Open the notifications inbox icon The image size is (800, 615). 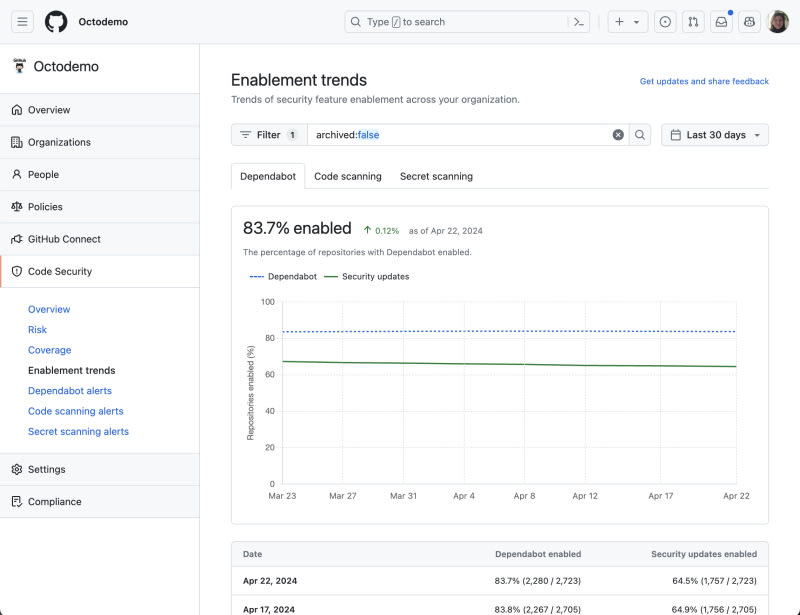click(721, 22)
